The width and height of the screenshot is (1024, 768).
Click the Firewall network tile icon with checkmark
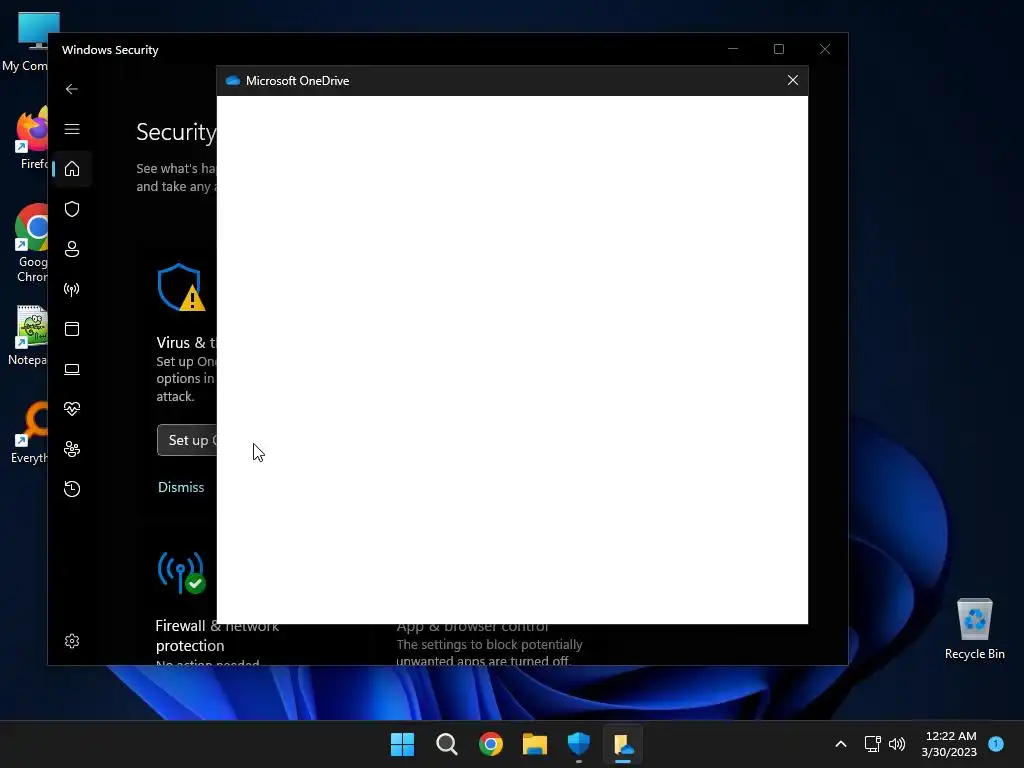182,572
